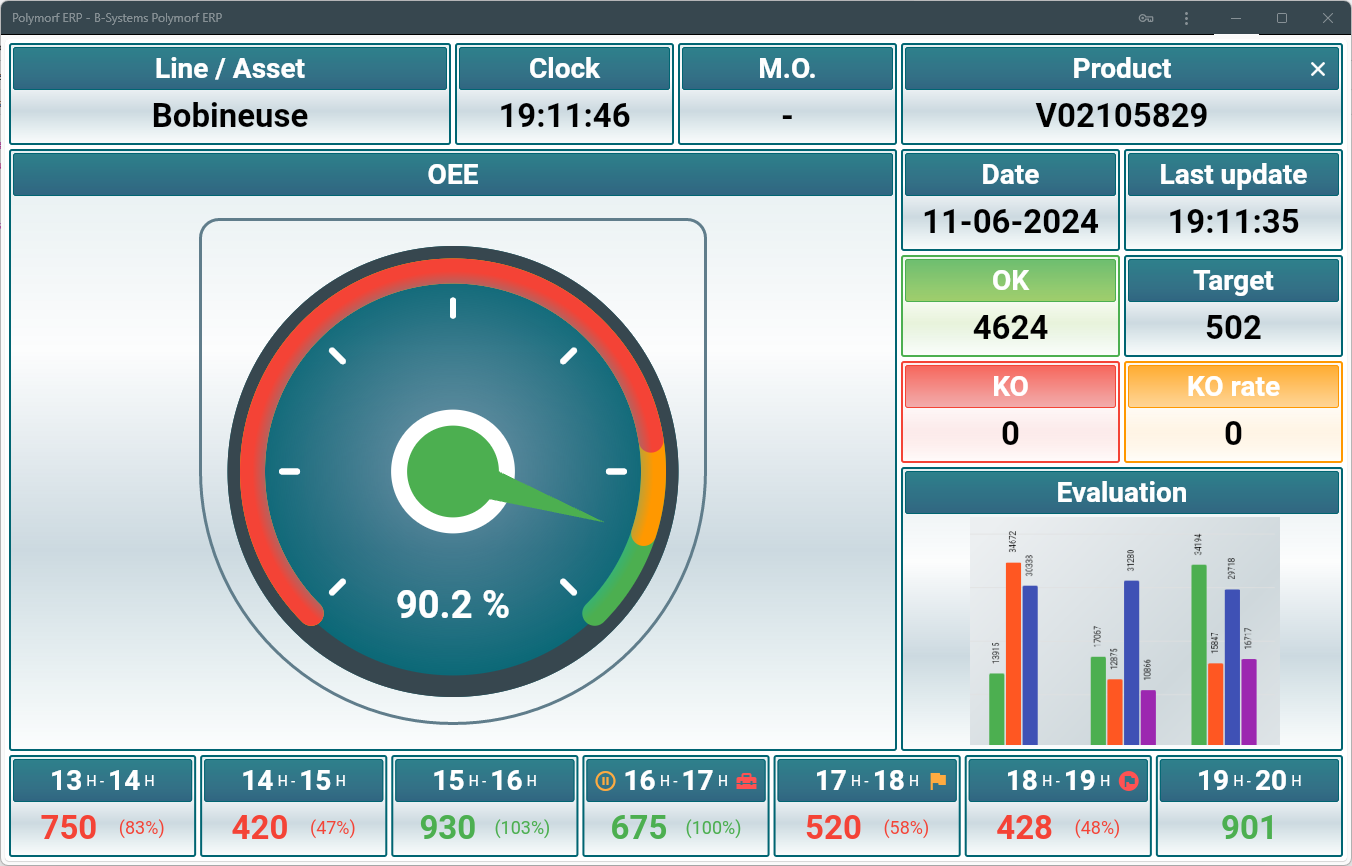Click the Target header
Screen dimensions: 1352x866
click(x=1233, y=280)
